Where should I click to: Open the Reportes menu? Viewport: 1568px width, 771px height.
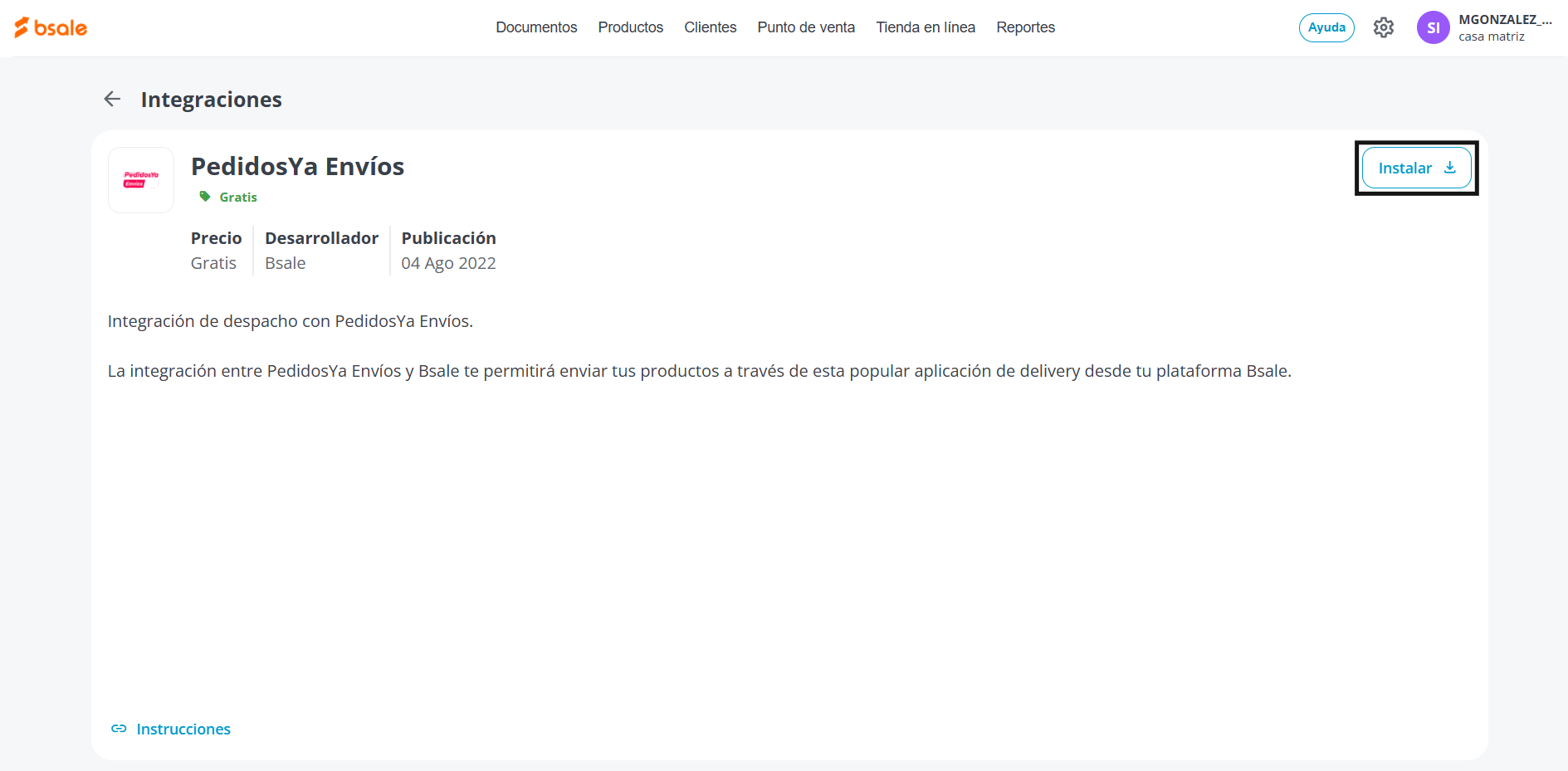point(1025,27)
